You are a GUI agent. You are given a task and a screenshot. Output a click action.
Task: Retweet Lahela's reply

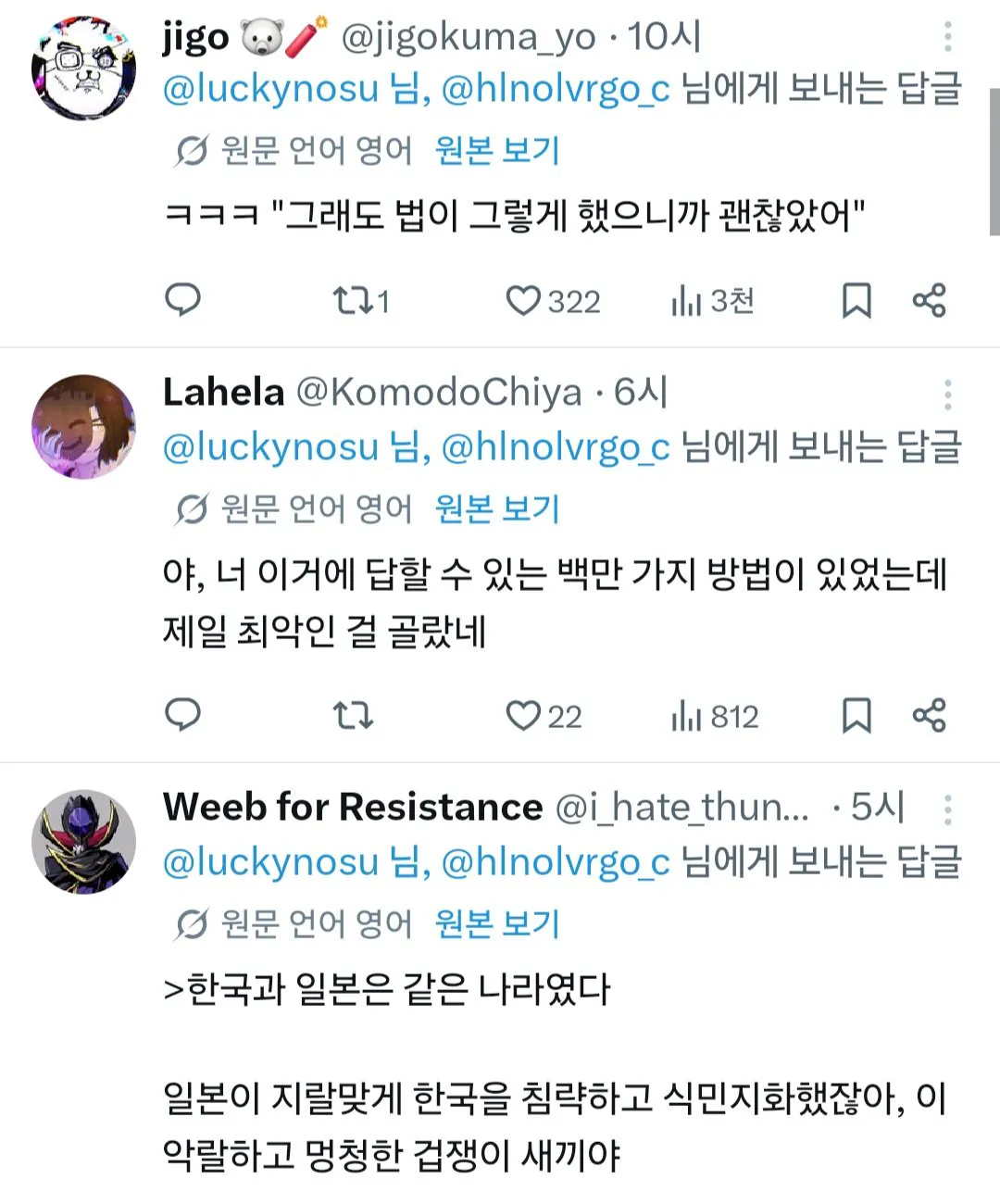tap(352, 715)
